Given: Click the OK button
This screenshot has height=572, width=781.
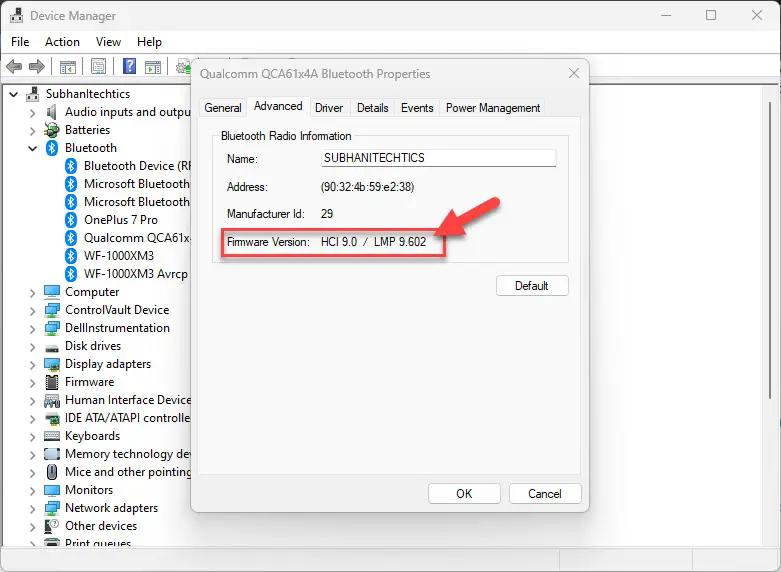Looking at the screenshot, I should point(464,493).
